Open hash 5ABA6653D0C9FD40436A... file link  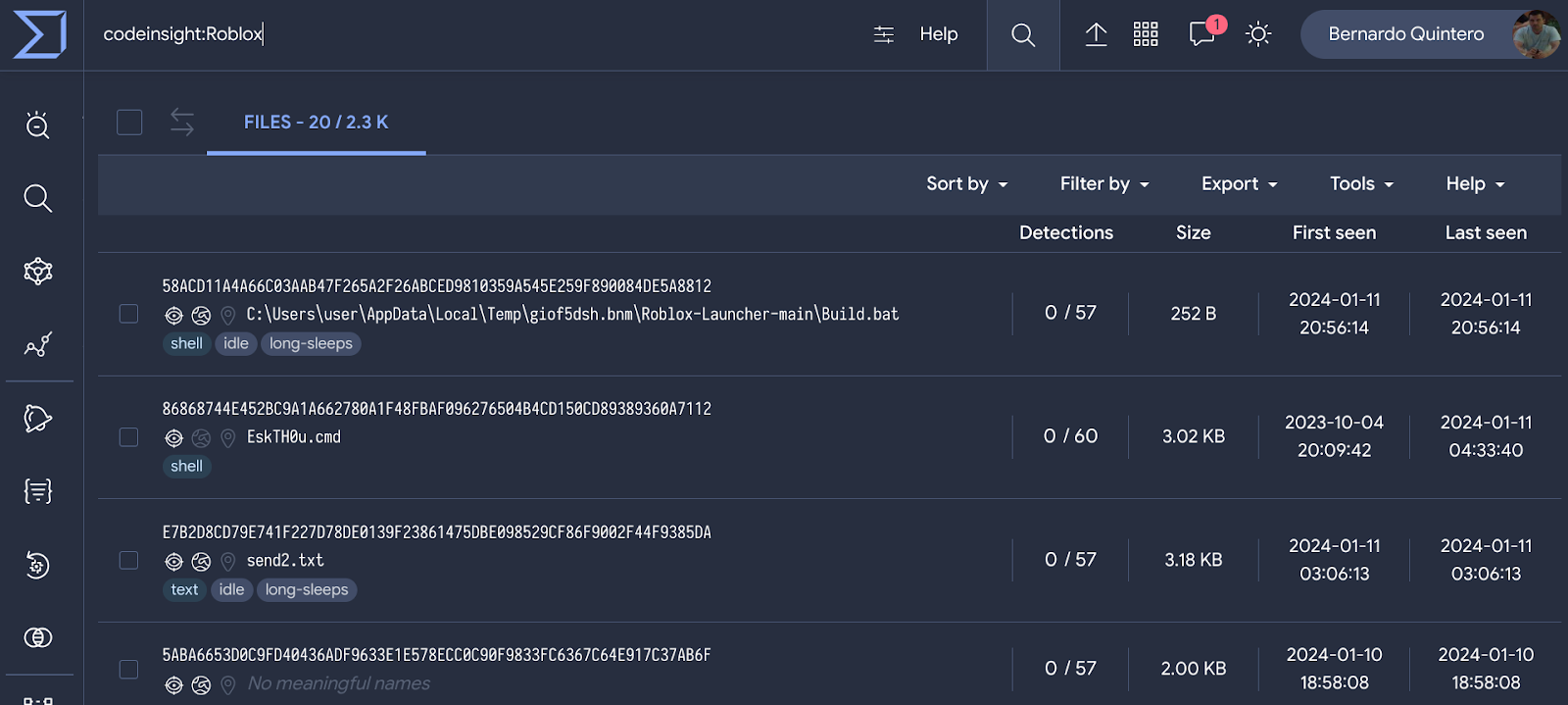pyautogui.click(x=437, y=655)
